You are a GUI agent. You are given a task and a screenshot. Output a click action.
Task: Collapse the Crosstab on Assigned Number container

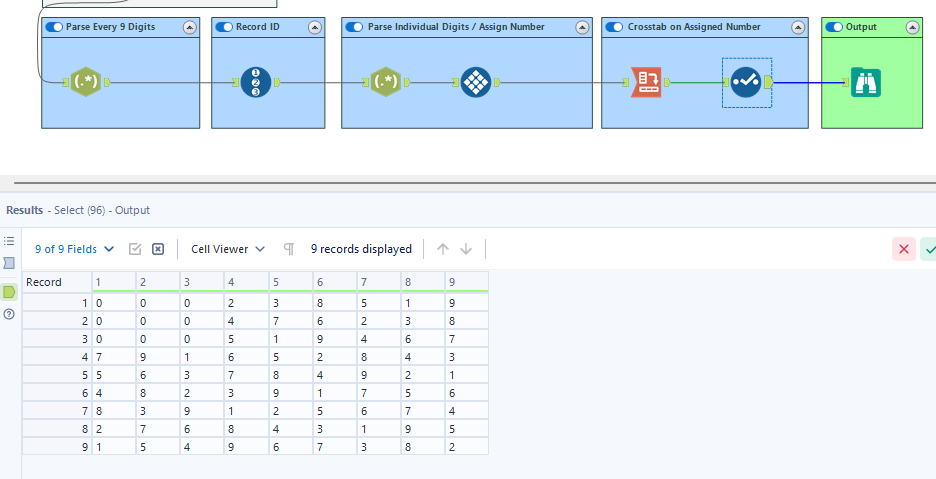pos(798,27)
